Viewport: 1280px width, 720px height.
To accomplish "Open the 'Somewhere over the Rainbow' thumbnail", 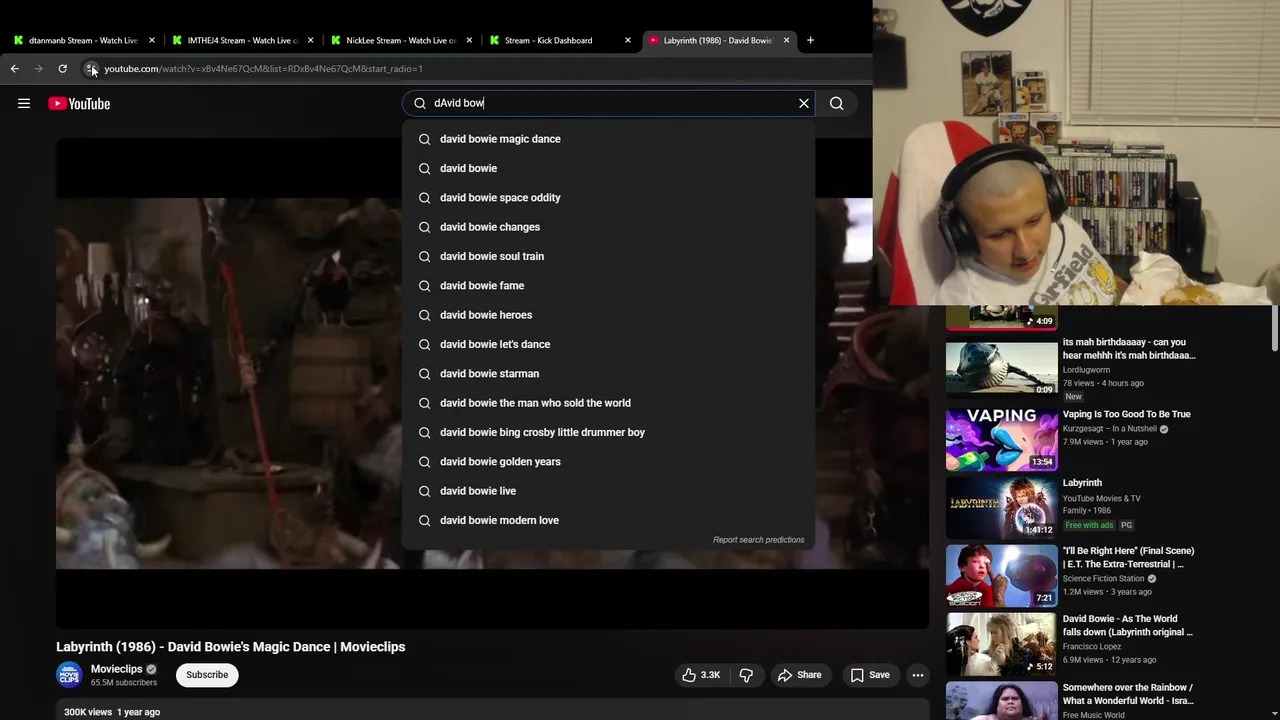I will pyautogui.click(x=1001, y=701).
